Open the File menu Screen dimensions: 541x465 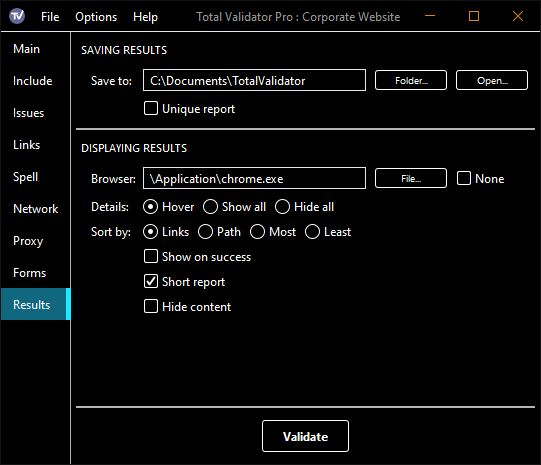tap(50, 17)
